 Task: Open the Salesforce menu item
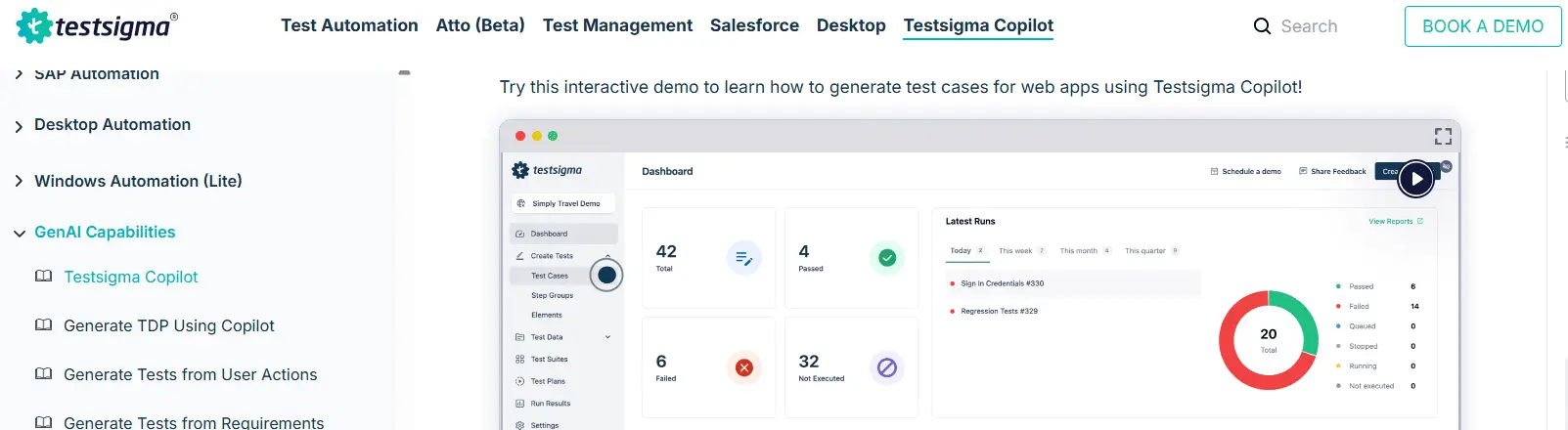(x=754, y=25)
